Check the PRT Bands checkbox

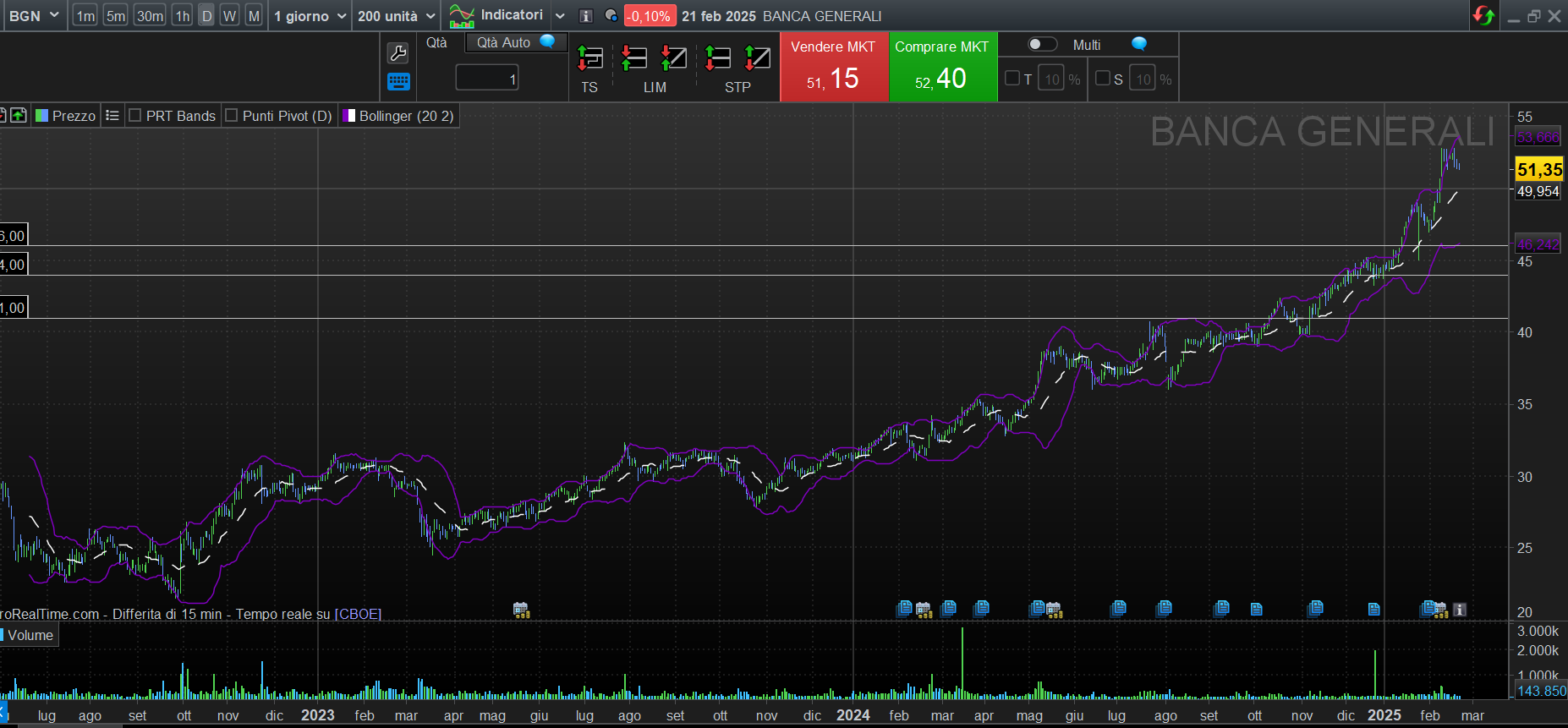(x=134, y=115)
